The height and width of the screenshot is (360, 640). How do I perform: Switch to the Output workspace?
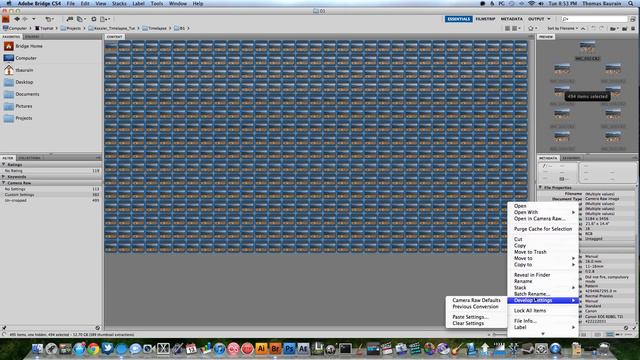point(536,19)
